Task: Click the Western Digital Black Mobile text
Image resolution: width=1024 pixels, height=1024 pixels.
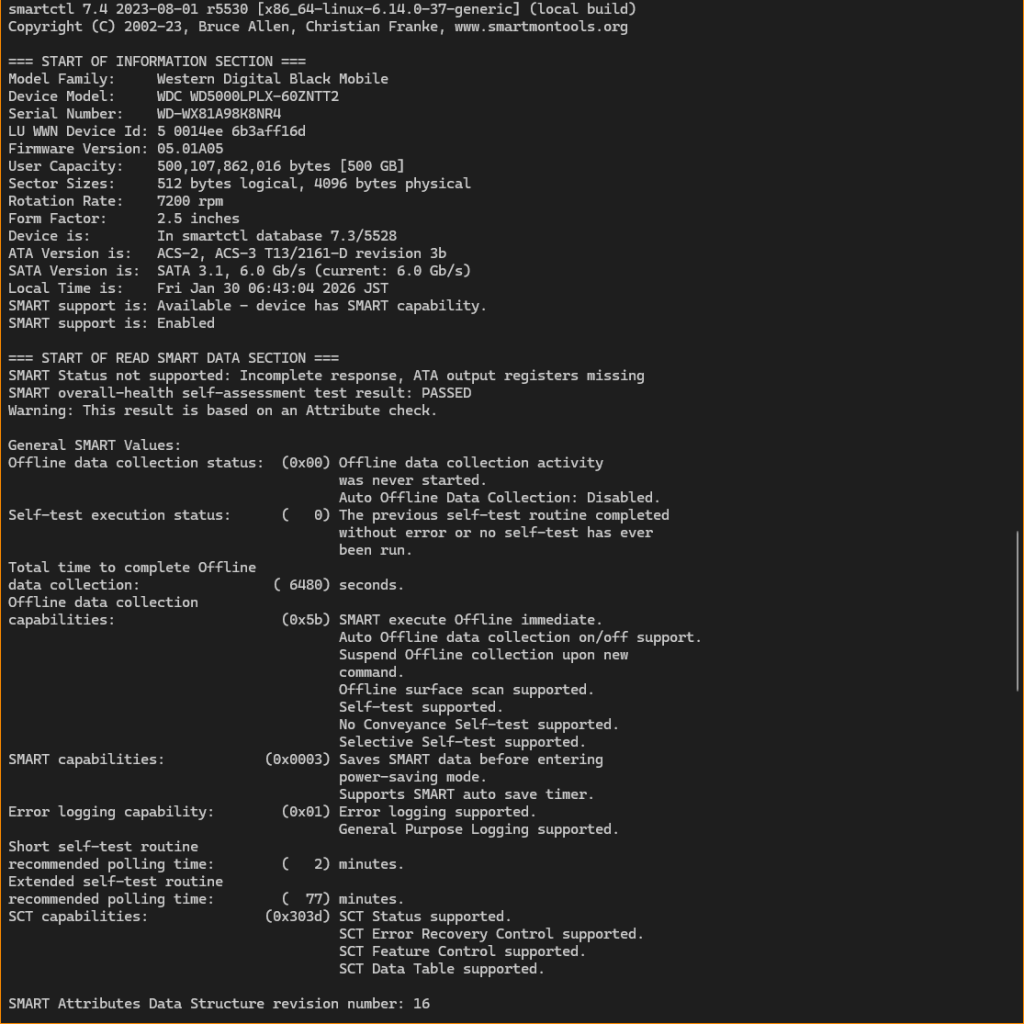Action: click(x=273, y=79)
